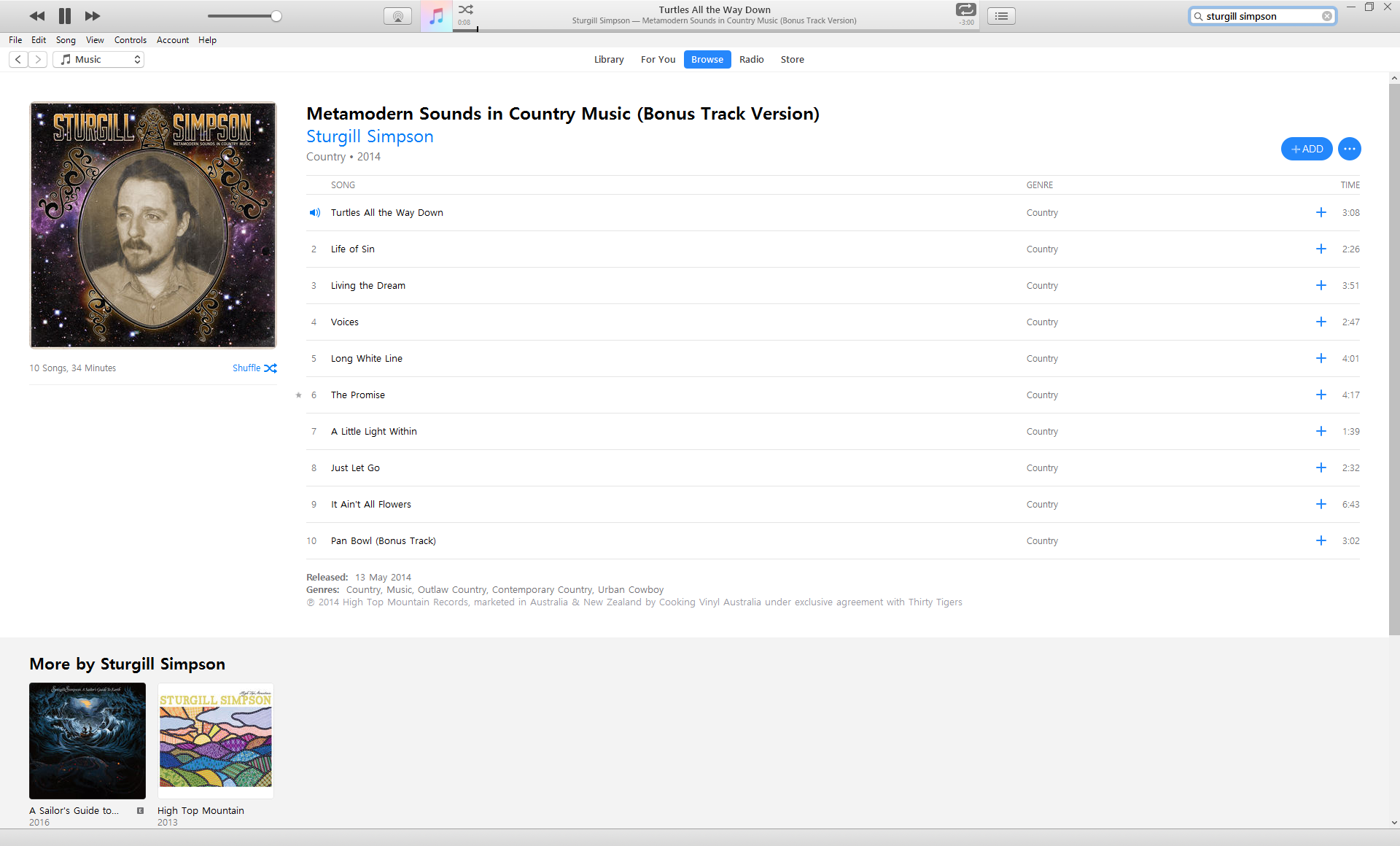Add The Promise to library
The height and width of the screenshot is (846, 1400).
point(1321,395)
